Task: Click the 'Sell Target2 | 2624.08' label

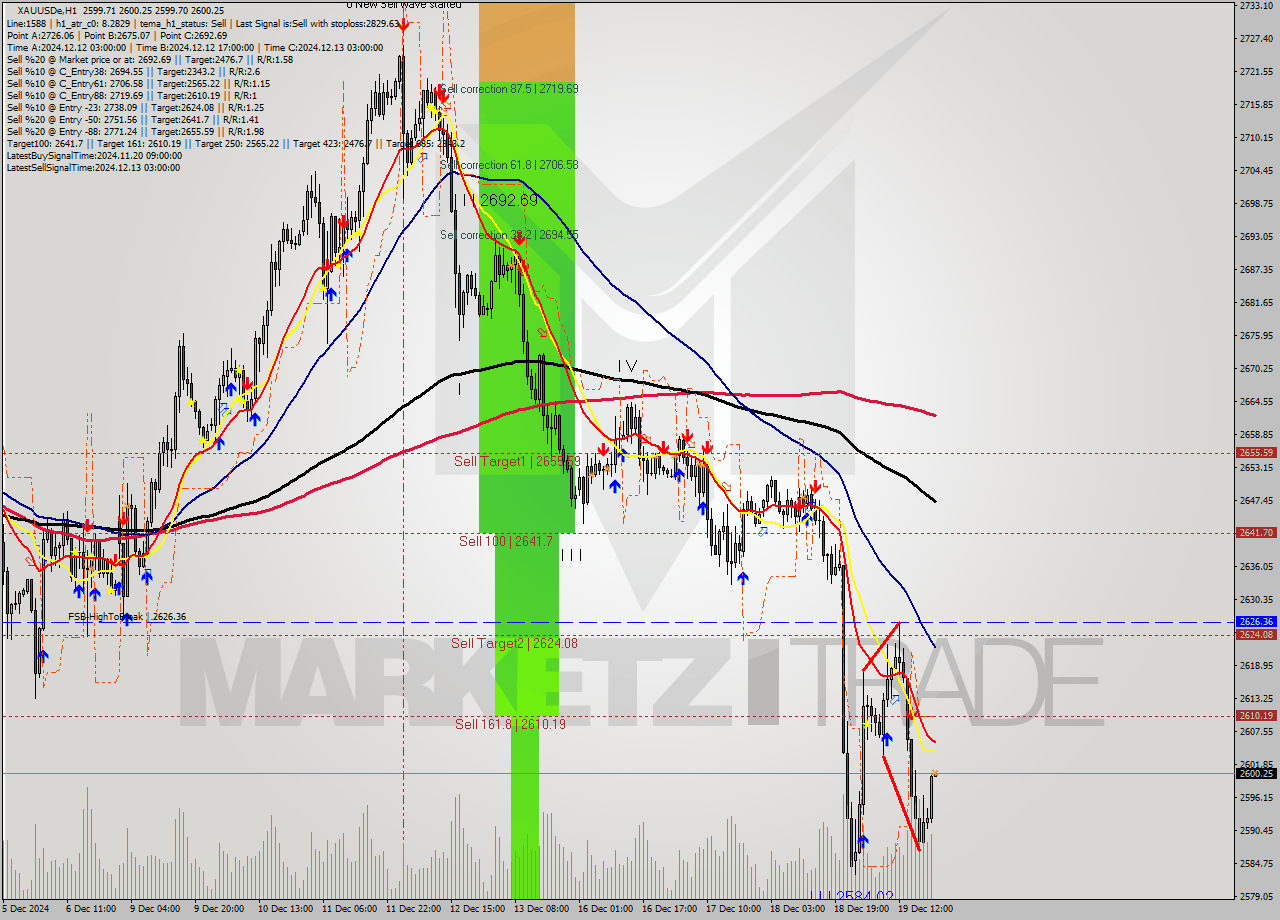Action: [x=514, y=643]
